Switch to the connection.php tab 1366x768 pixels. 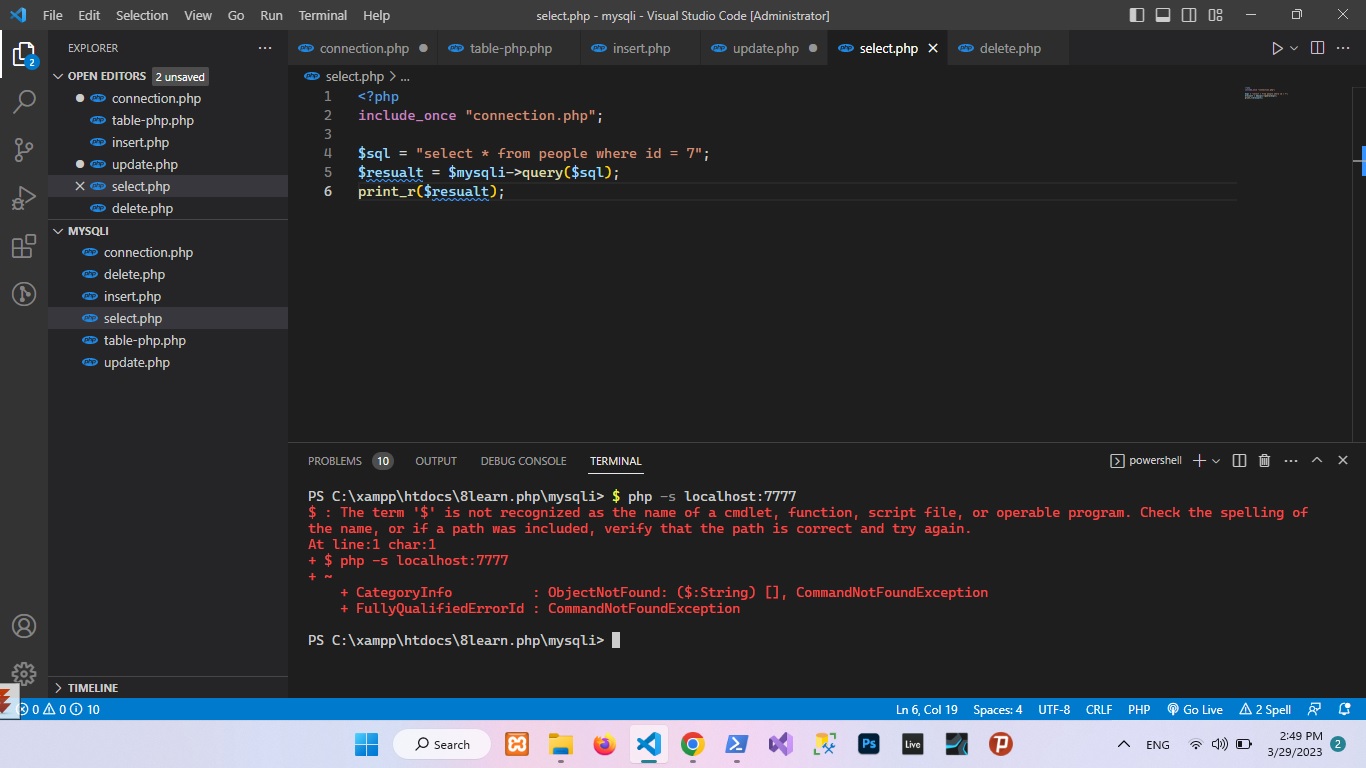point(364,48)
